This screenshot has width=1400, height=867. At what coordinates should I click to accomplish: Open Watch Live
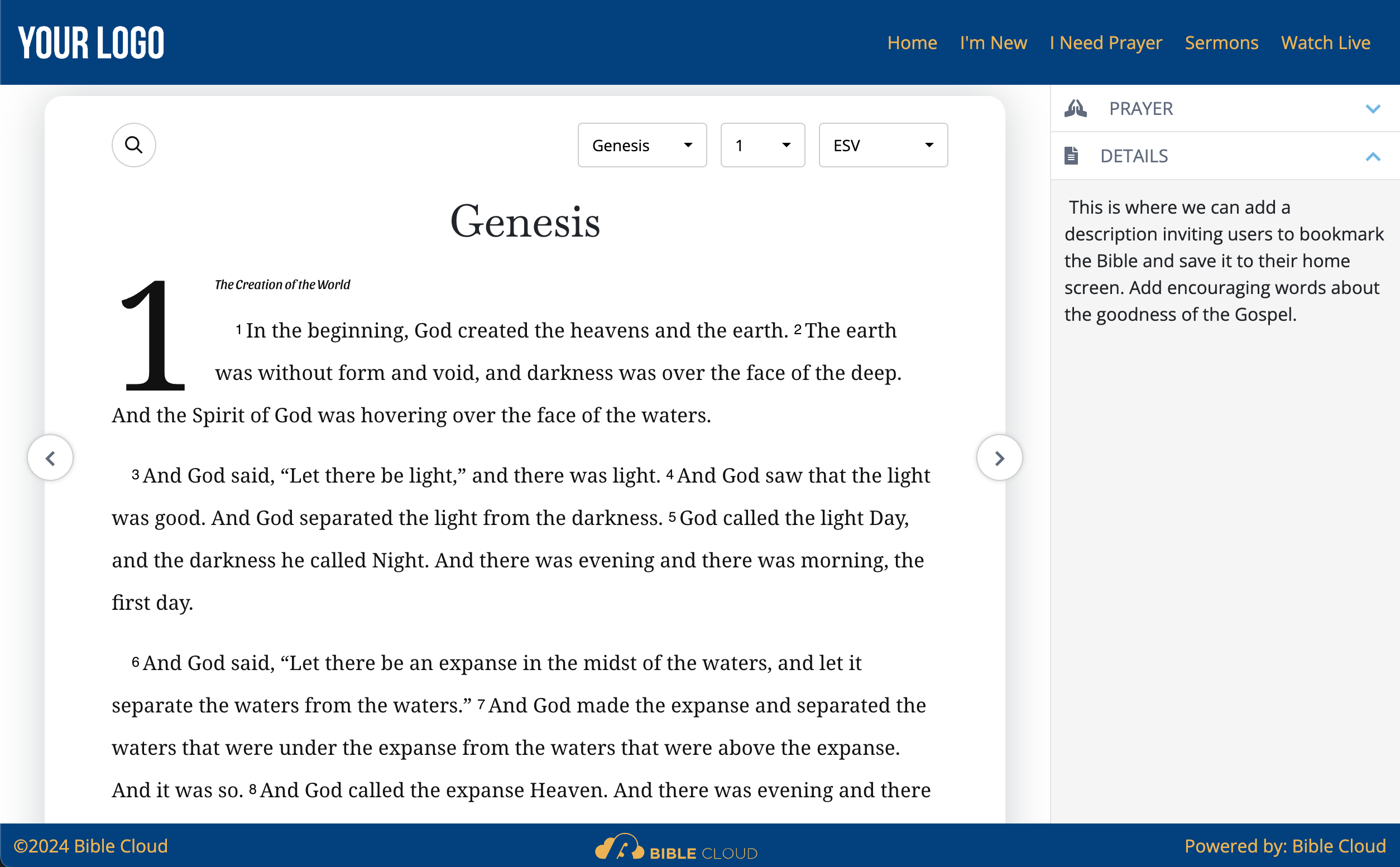[1325, 42]
